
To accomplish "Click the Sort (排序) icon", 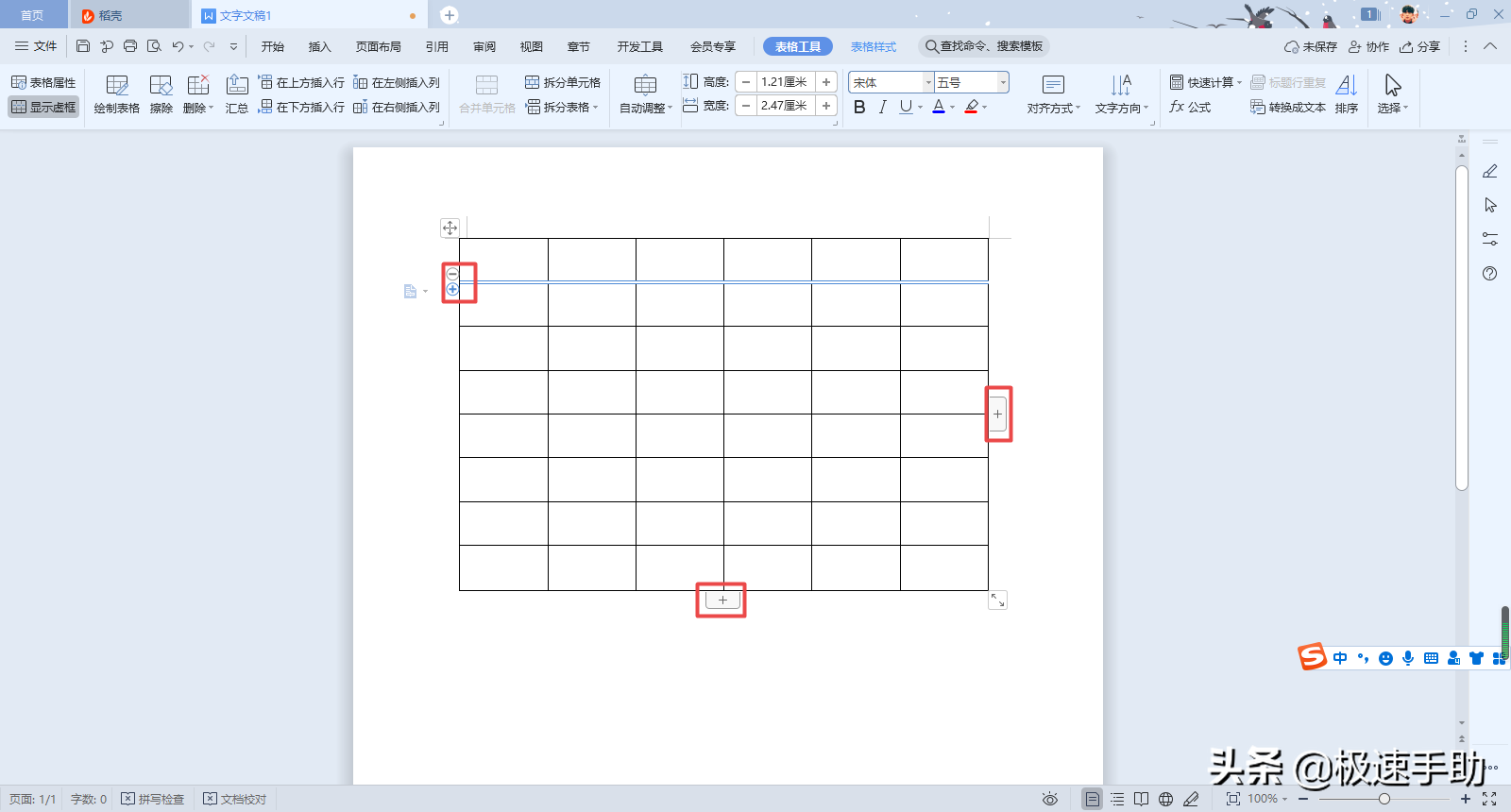I will point(1347,94).
